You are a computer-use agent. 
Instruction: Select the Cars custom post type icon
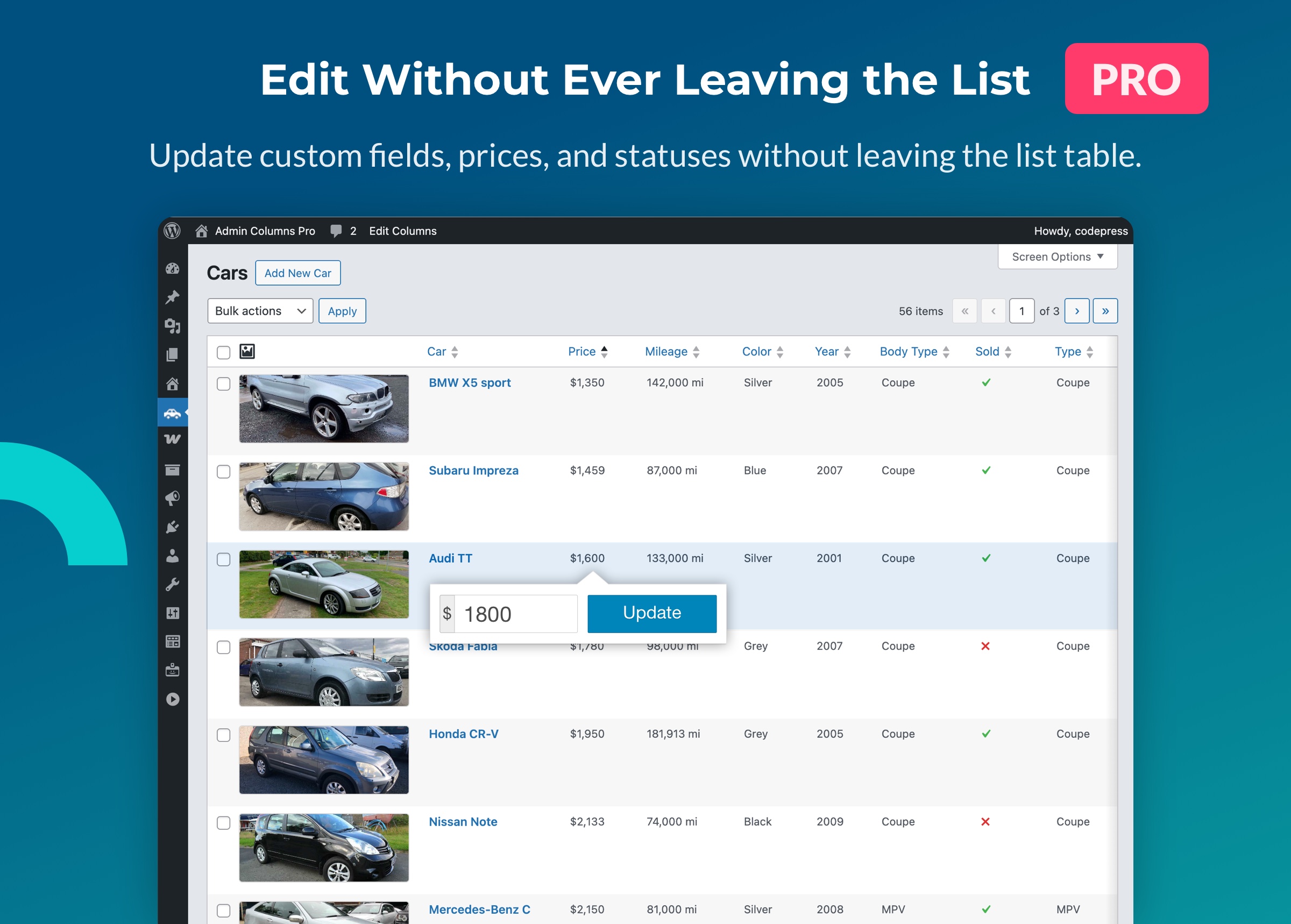172,413
